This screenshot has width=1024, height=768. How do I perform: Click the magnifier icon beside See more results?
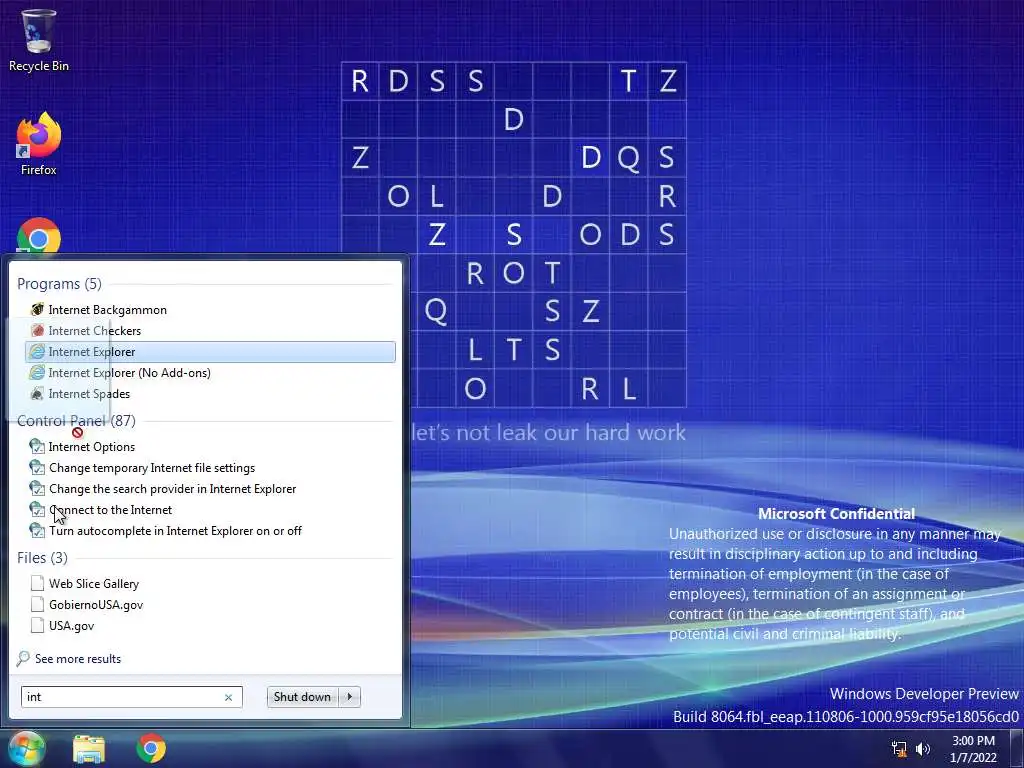[23, 658]
